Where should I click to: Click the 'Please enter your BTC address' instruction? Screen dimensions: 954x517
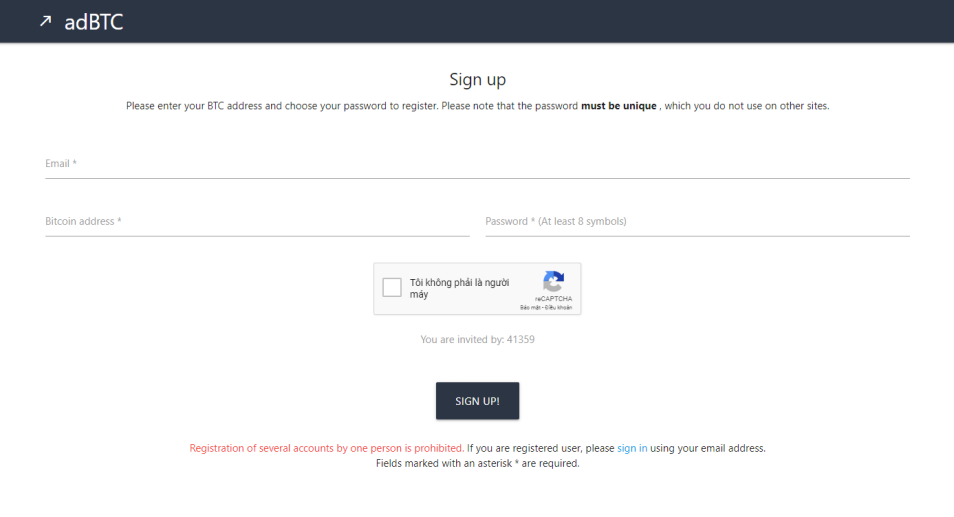478,106
